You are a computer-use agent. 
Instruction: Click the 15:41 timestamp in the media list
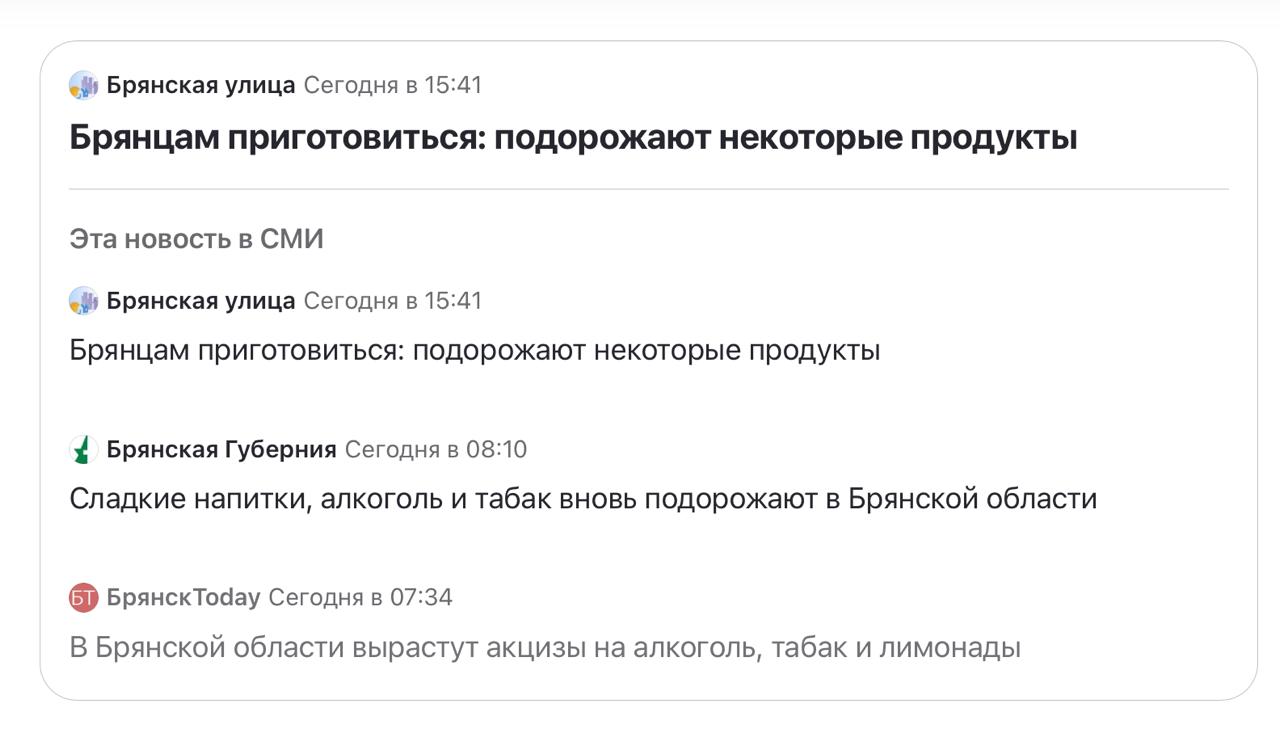pyautogui.click(x=392, y=301)
